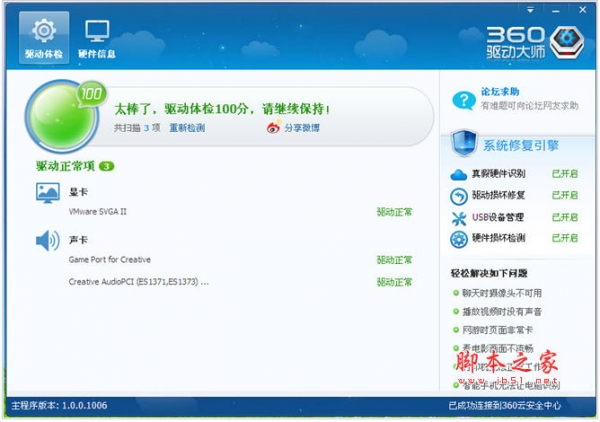This screenshot has height=422, width=600.
Task: Click 聊天时摄像头不可用 problem link
Action: click(502, 293)
